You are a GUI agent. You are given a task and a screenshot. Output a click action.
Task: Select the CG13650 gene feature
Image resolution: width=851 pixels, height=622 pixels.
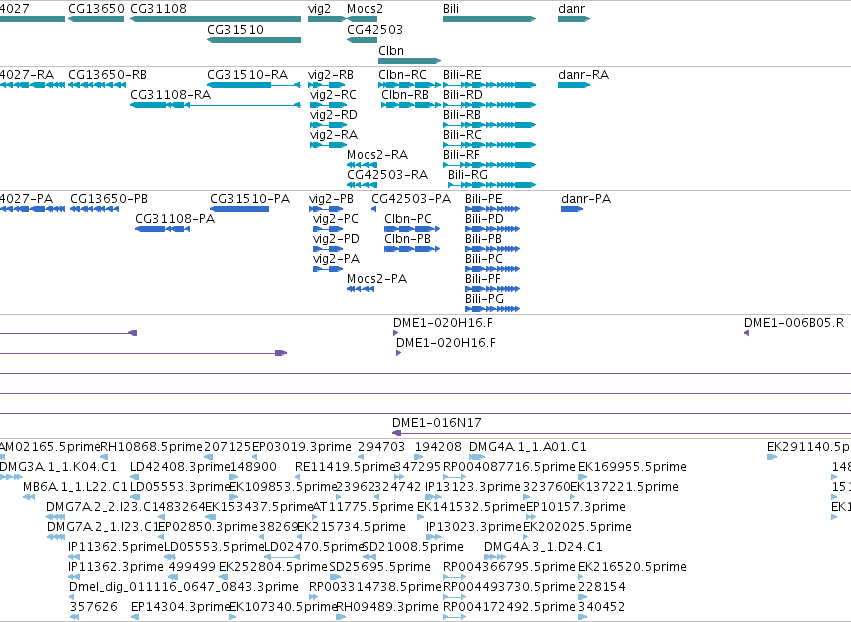(x=96, y=19)
